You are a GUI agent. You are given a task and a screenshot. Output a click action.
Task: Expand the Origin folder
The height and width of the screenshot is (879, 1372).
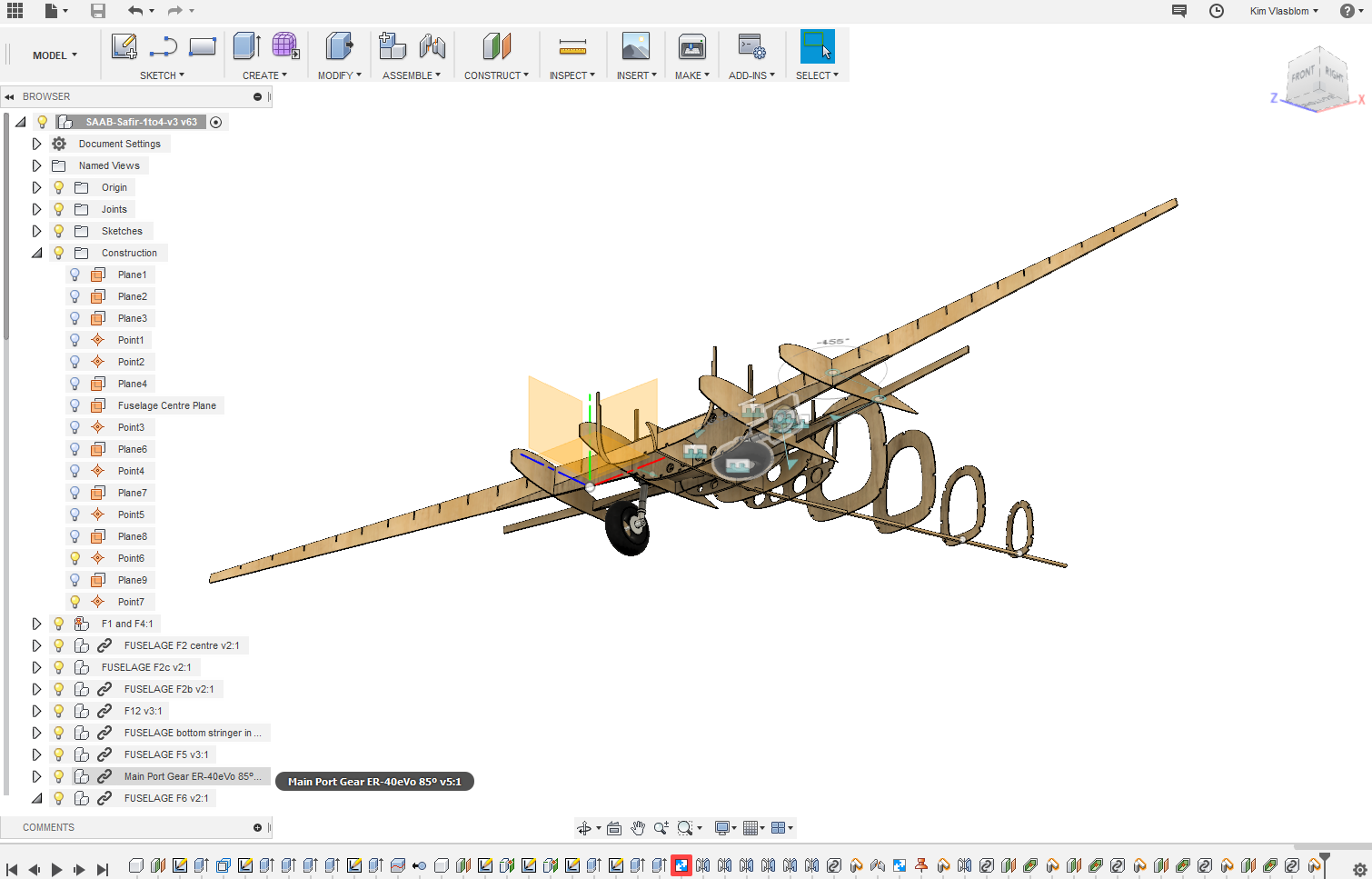pos(36,187)
